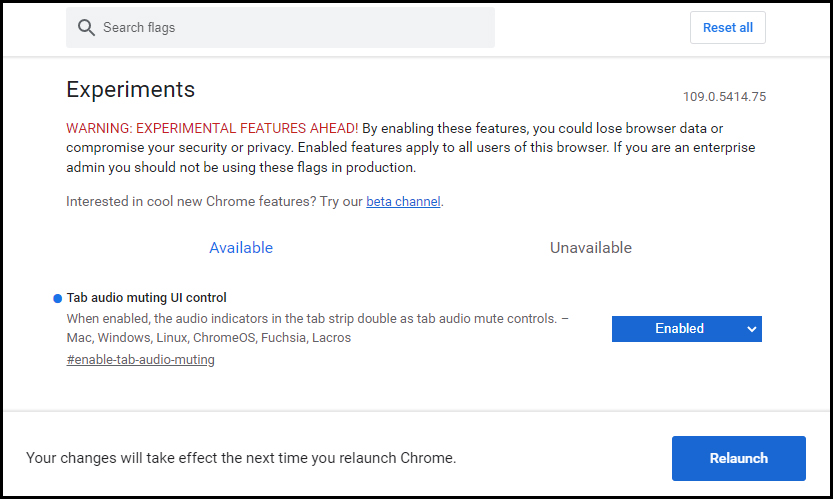
Task: Click the blue modified-flag dot indicator
Action: point(57,299)
